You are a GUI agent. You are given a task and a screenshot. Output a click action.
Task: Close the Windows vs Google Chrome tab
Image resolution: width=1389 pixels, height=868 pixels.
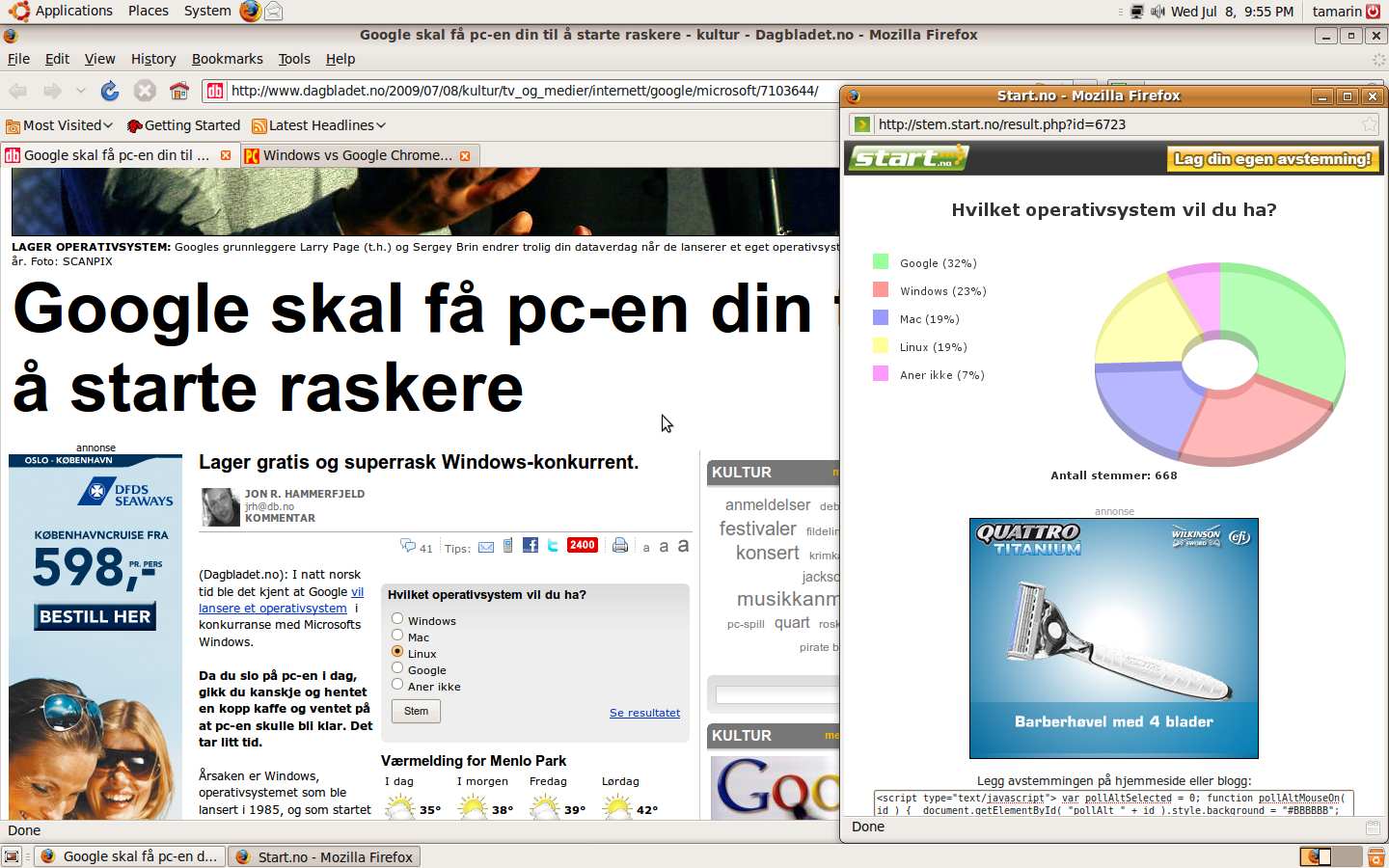465,155
